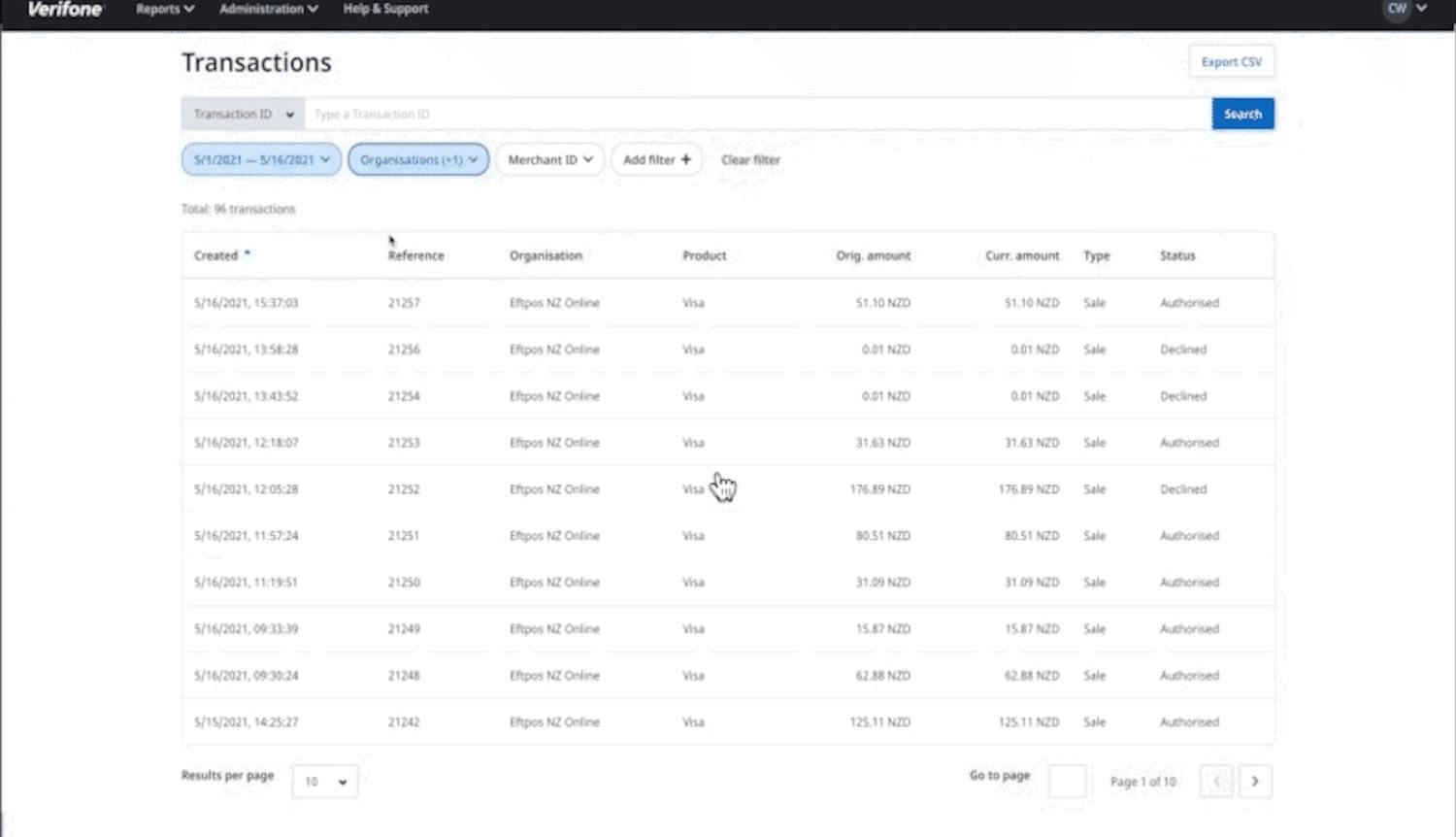This screenshot has width=1456, height=837.
Task: Open transaction with reference 21248
Action: (x=728, y=676)
